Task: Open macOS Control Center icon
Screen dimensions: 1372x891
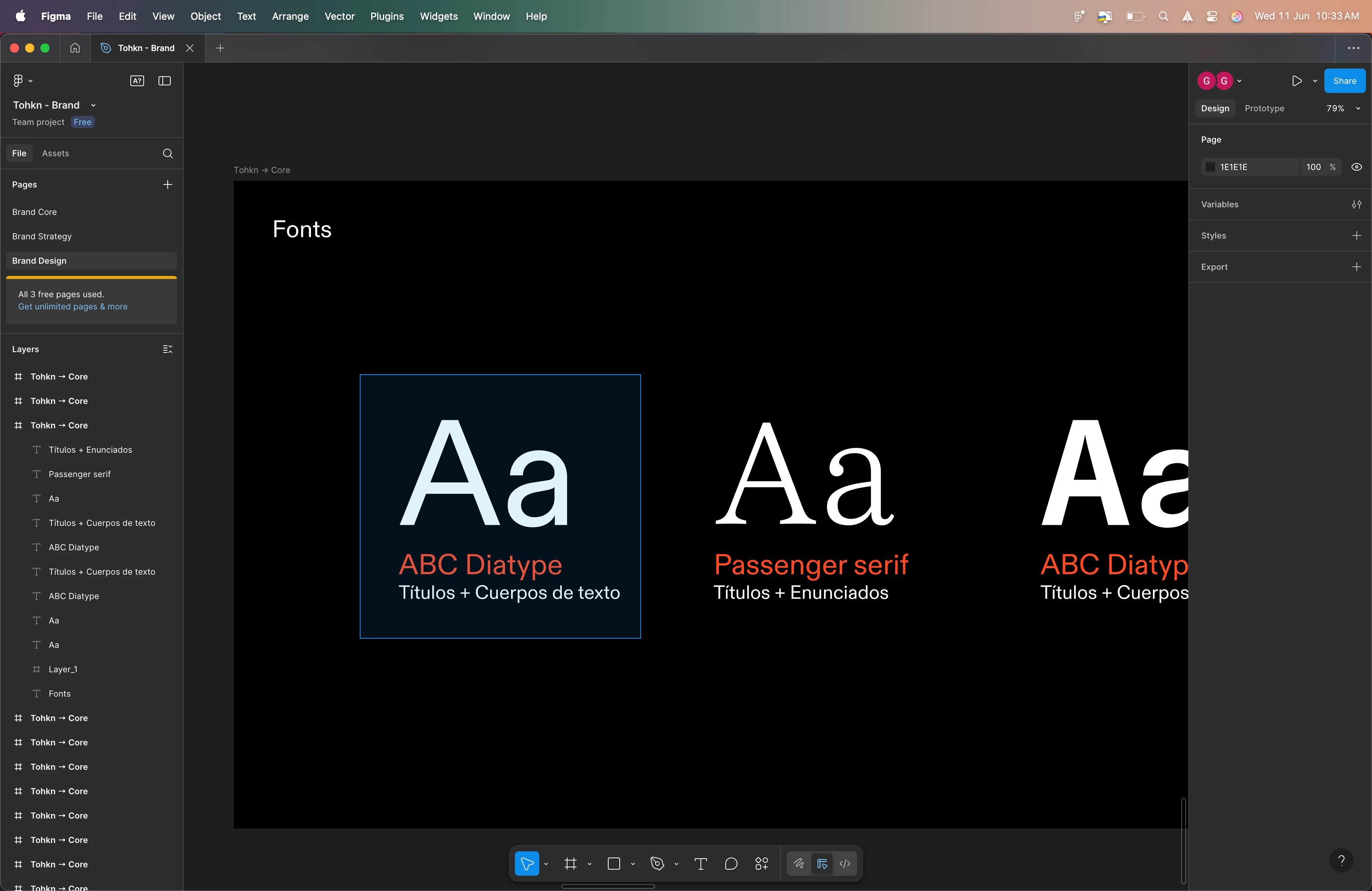Action: pos(1212,16)
